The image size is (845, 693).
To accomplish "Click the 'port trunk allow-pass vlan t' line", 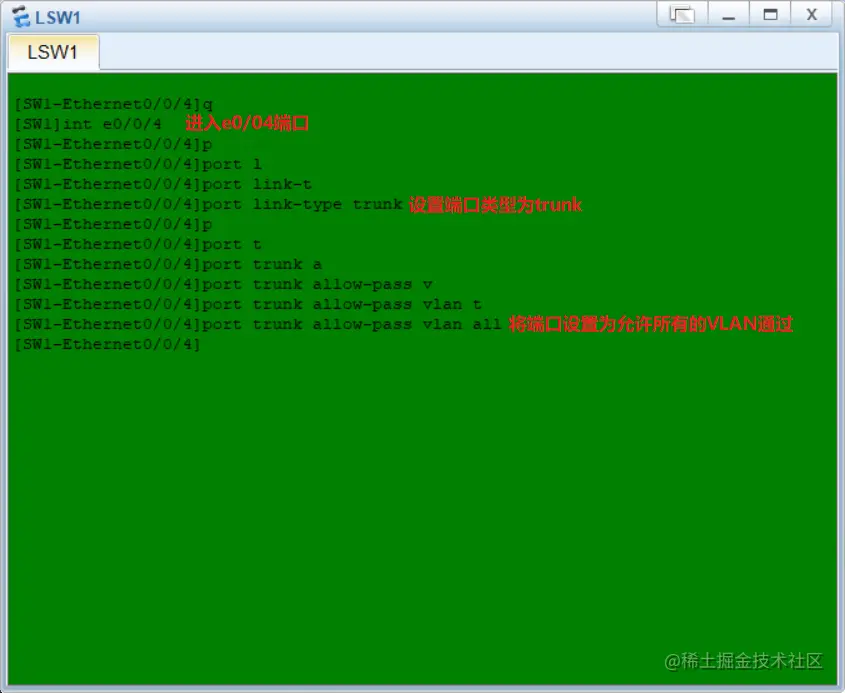I will 248,304.
